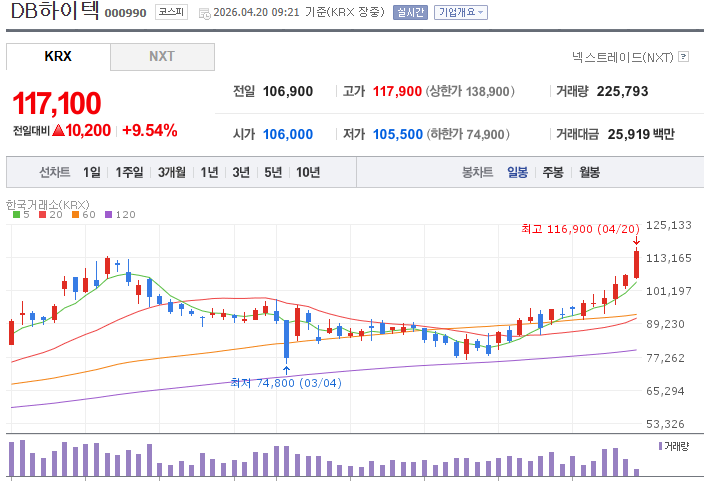Click the 한국거래소(KRX) chart label
Image resolution: width=704 pixels, height=481 pixels.
coord(48,205)
